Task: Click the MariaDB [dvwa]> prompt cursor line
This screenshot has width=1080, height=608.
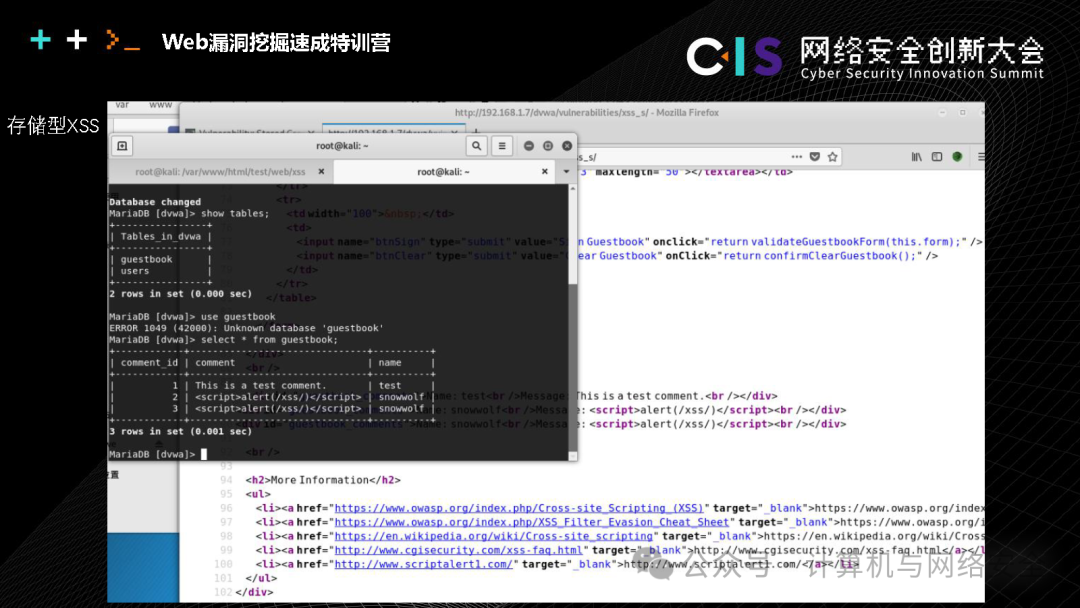Action: click(158, 454)
